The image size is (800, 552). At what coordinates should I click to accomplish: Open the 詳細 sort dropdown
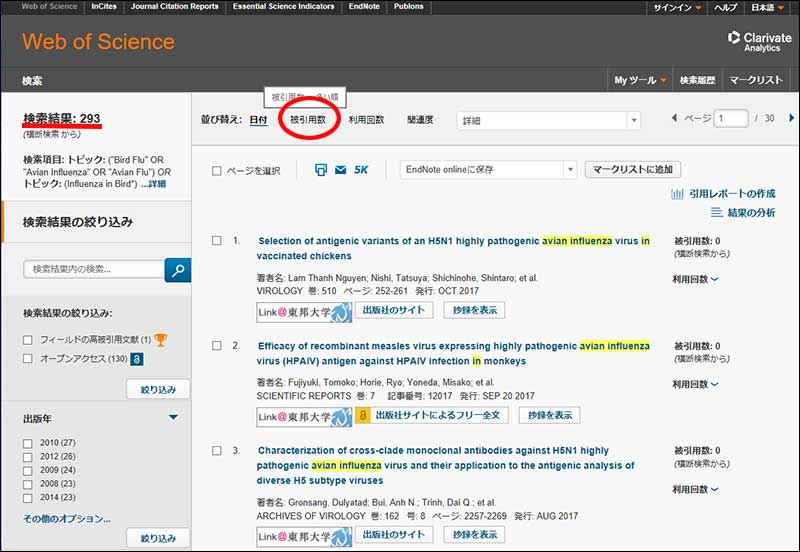pos(548,121)
